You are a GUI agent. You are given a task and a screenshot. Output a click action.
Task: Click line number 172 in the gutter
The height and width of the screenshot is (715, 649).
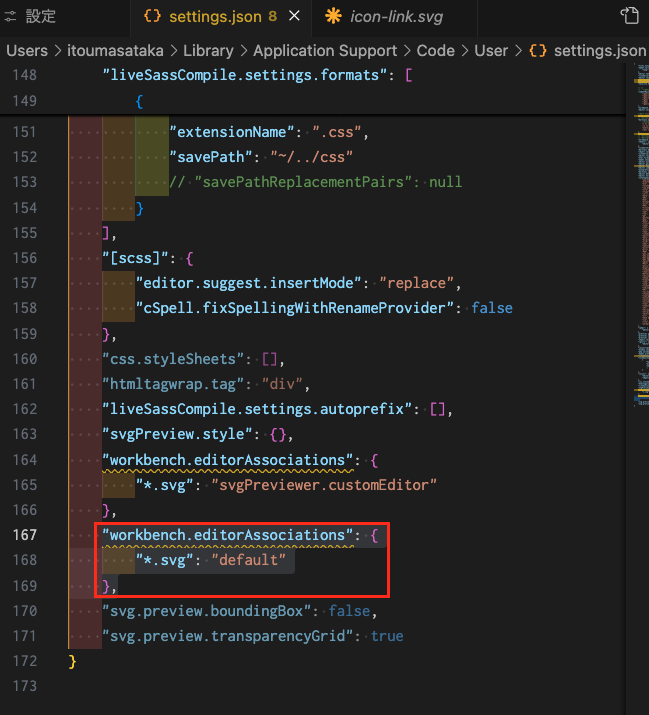click(25, 661)
